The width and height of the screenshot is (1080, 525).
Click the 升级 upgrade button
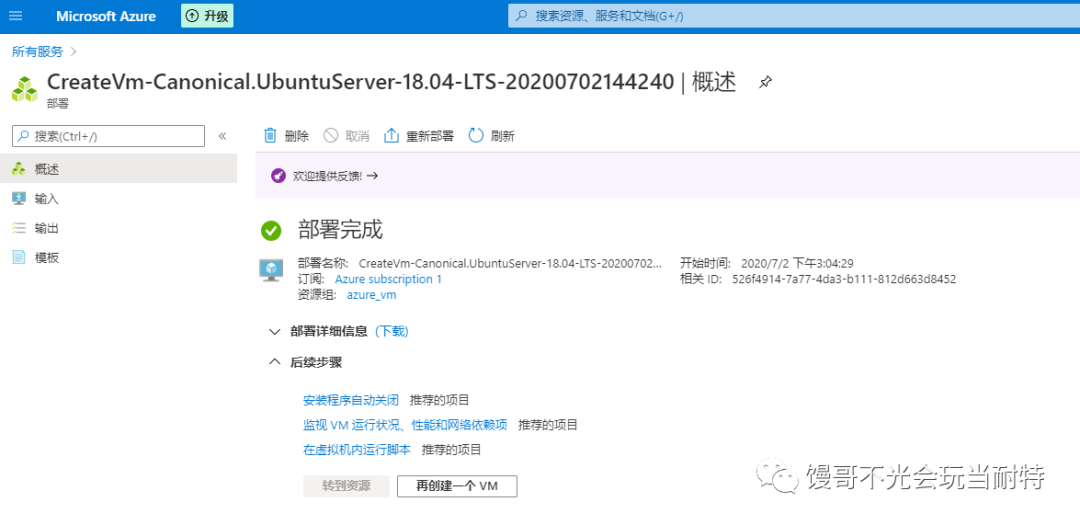click(x=207, y=16)
